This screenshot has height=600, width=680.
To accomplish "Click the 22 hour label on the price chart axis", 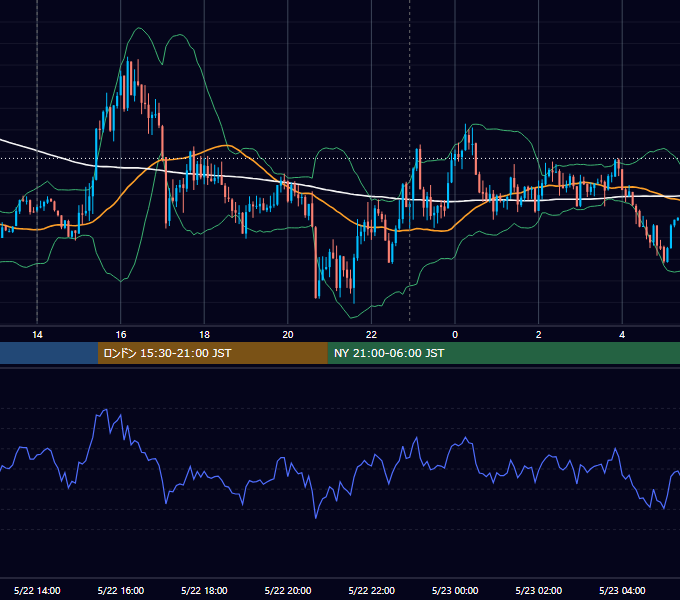I will click(x=371, y=335).
